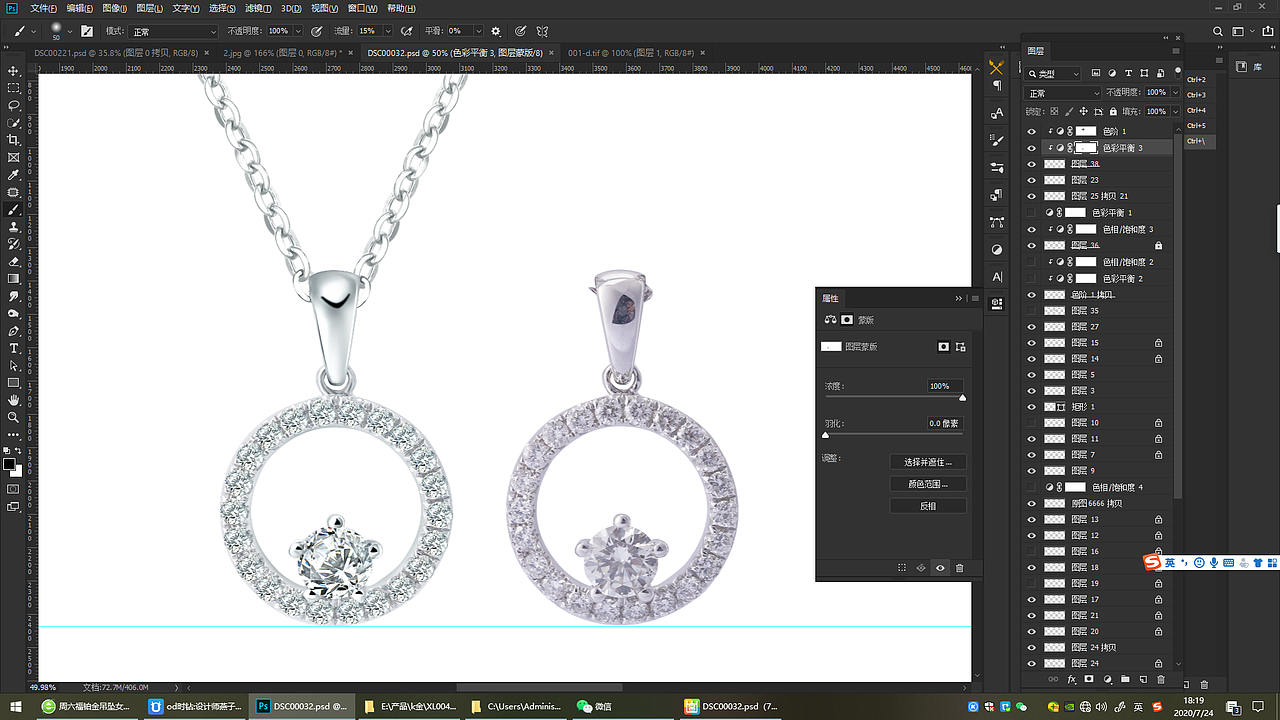Create new fill or adjustment layer
The height and width of the screenshot is (720, 1280).
(x=1107, y=679)
